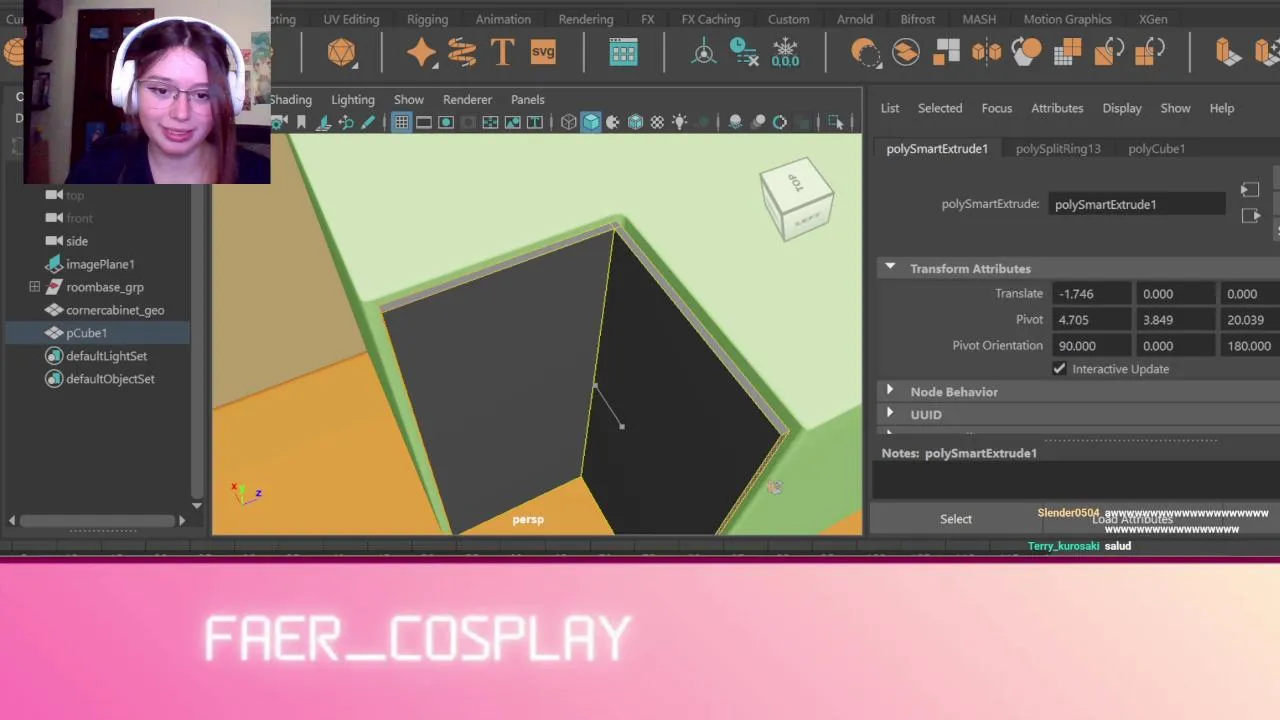The image size is (1280, 720).
Task: Expand the UUID section
Action: (890, 414)
